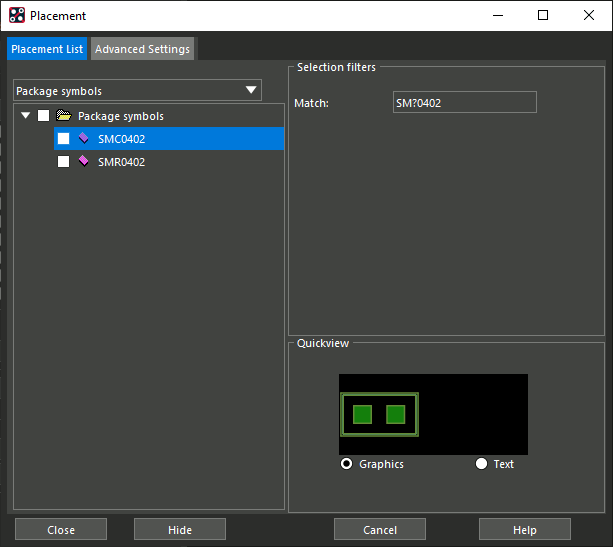Select the Graphics quickview radio button

tap(346, 464)
